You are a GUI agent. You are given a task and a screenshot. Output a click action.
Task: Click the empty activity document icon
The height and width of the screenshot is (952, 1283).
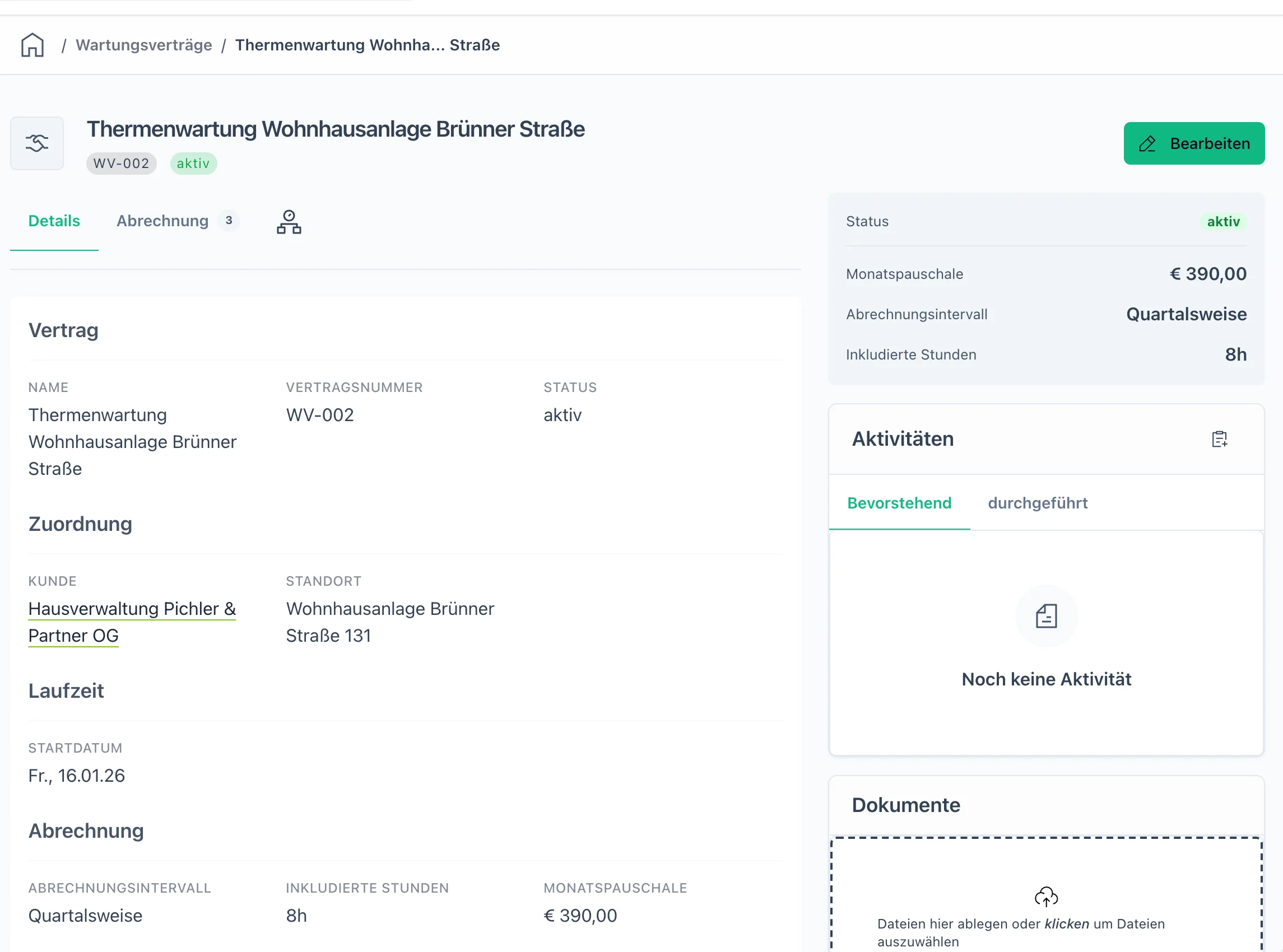click(1046, 616)
